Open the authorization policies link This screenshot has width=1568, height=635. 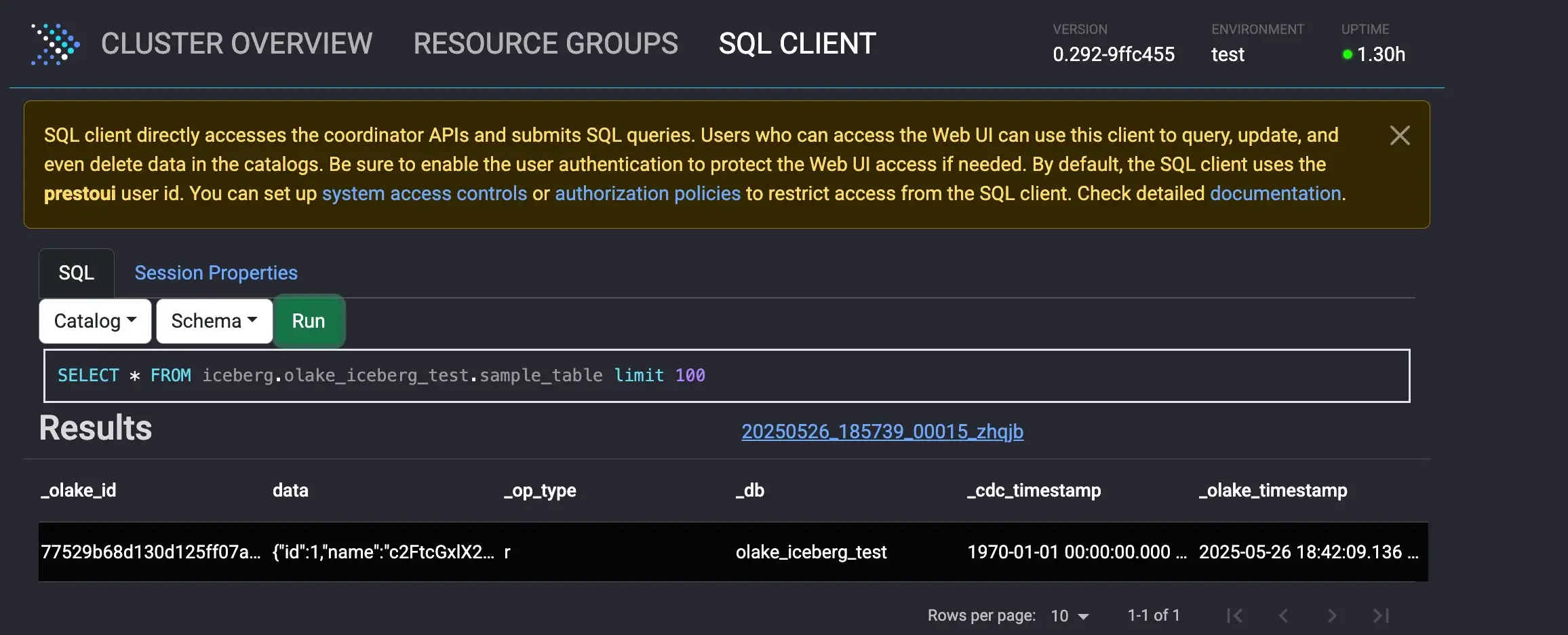[647, 193]
